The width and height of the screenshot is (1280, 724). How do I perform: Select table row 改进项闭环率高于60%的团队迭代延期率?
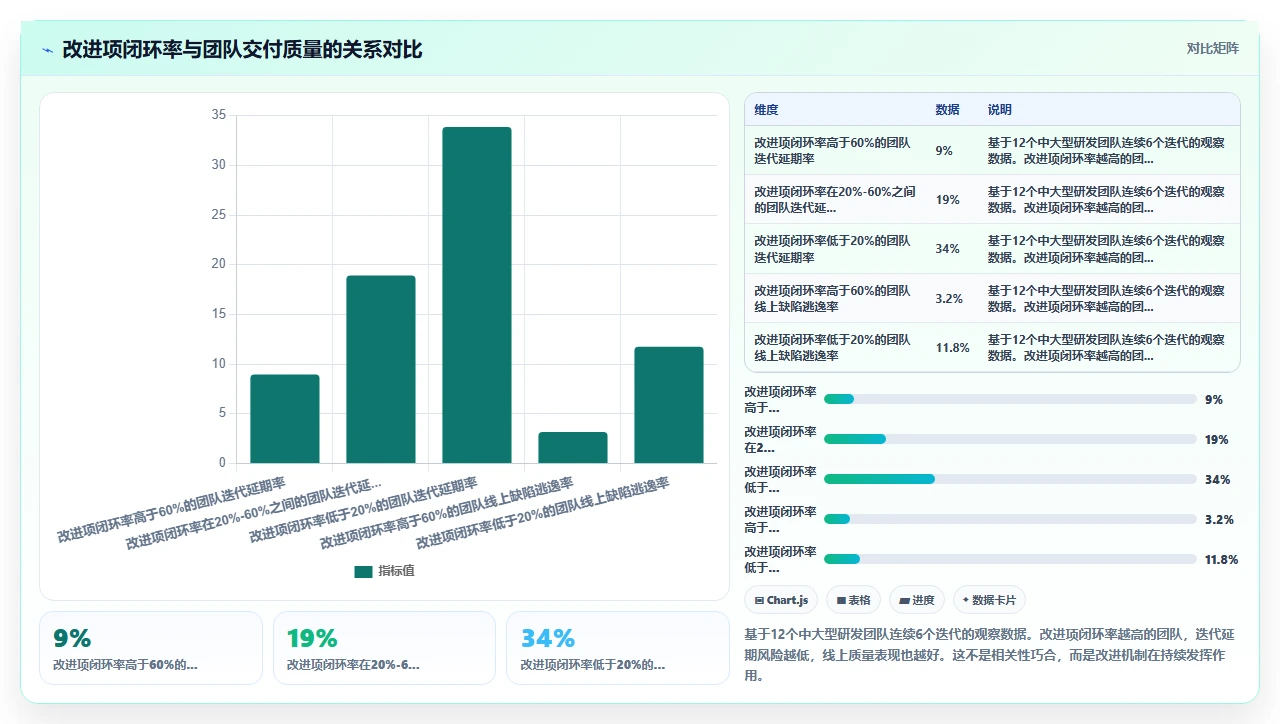coord(992,151)
